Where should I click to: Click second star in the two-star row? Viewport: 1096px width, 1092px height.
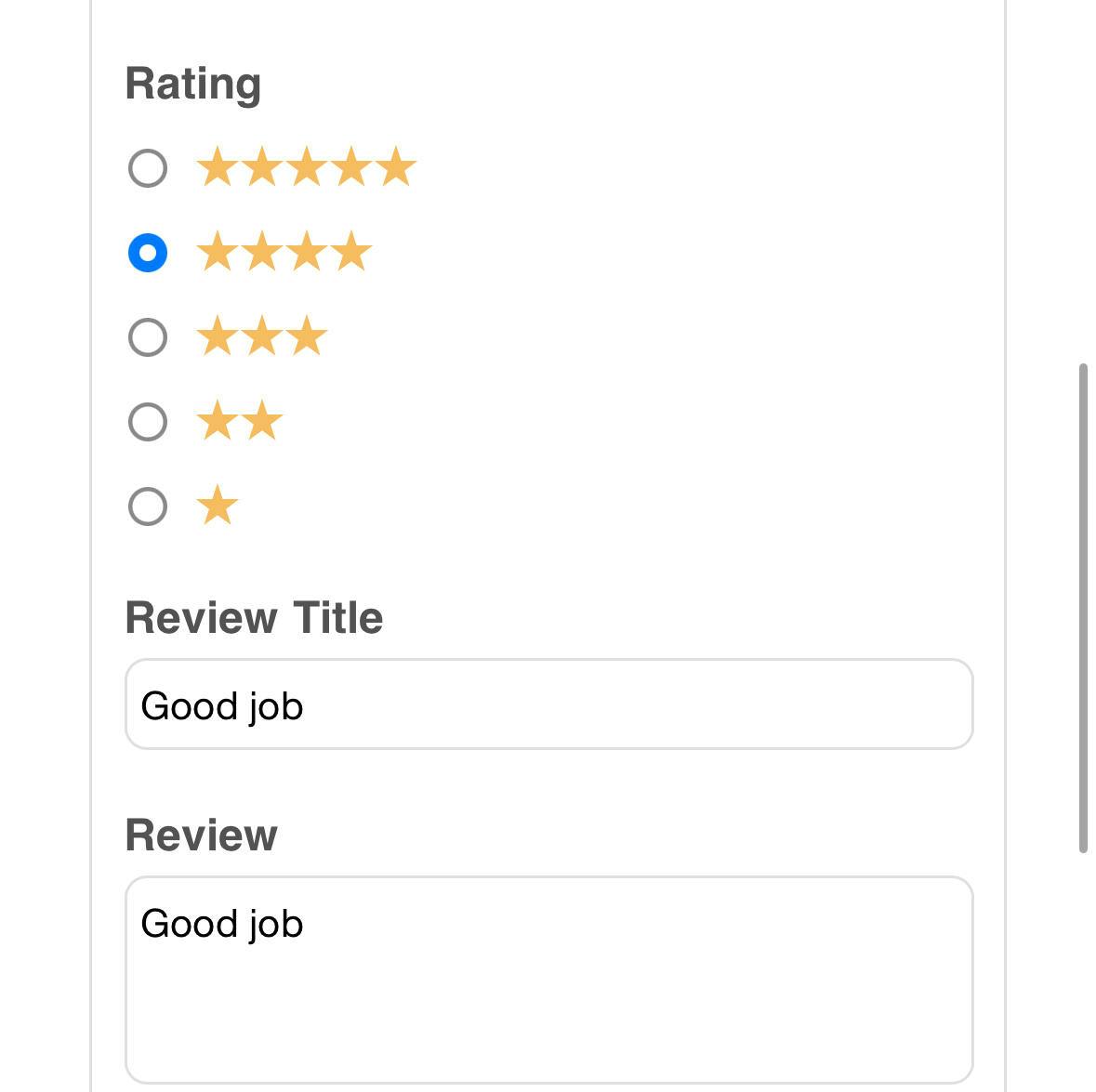click(x=262, y=422)
